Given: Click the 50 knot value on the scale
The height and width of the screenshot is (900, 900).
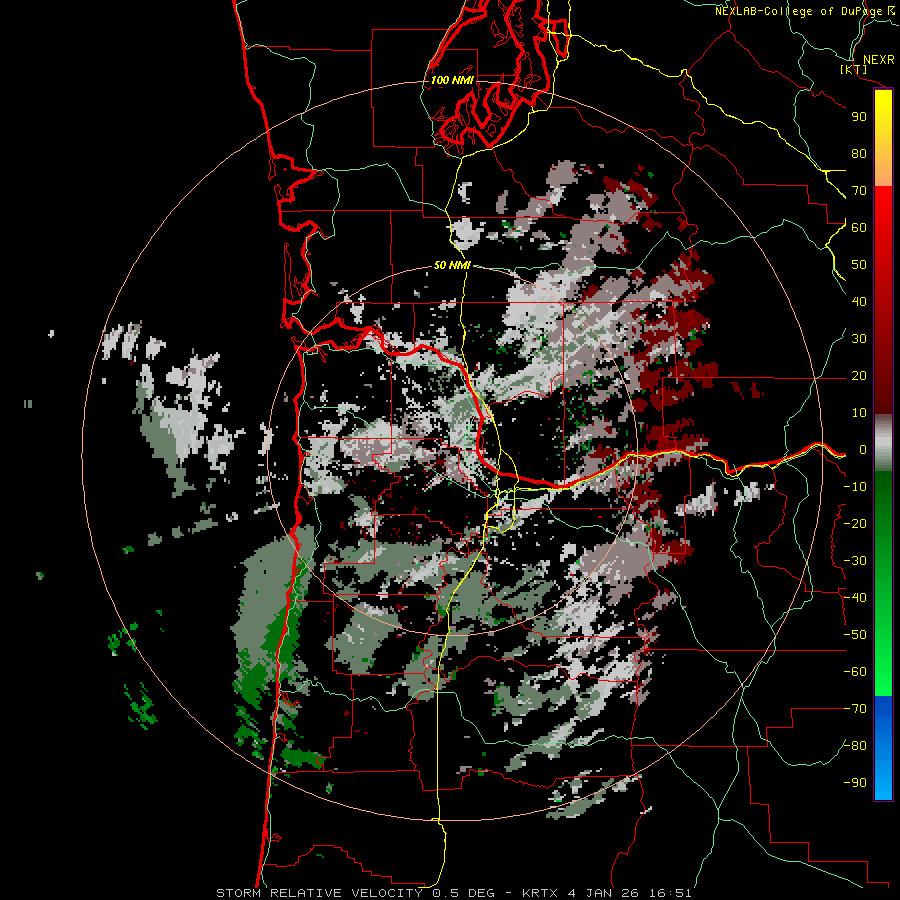Looking at the screenshot, I should (859, 265).
